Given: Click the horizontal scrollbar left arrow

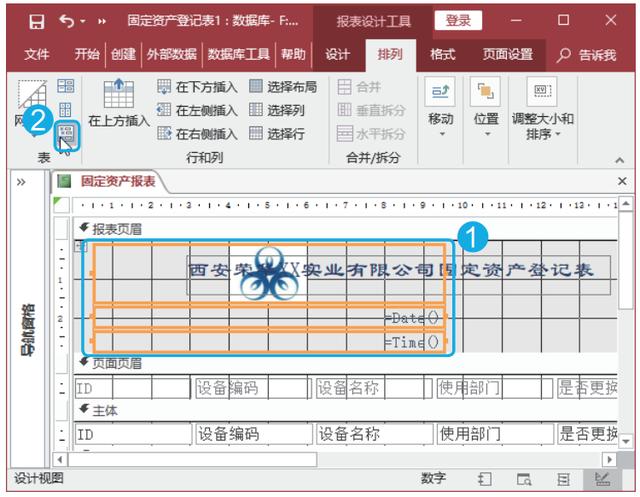Looking at the screenshot, I should (x=60, y=459).
